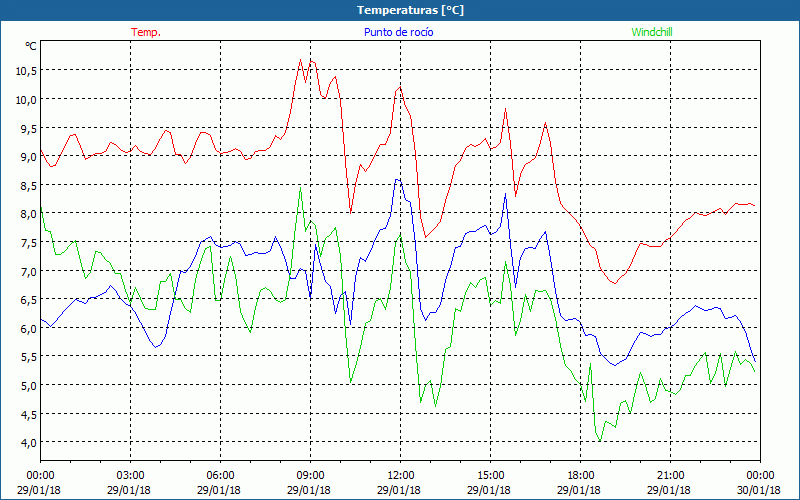This screenshot has height=500, width=800.
Task: Click the 12:00 time axis label
Action: (401, 476)
